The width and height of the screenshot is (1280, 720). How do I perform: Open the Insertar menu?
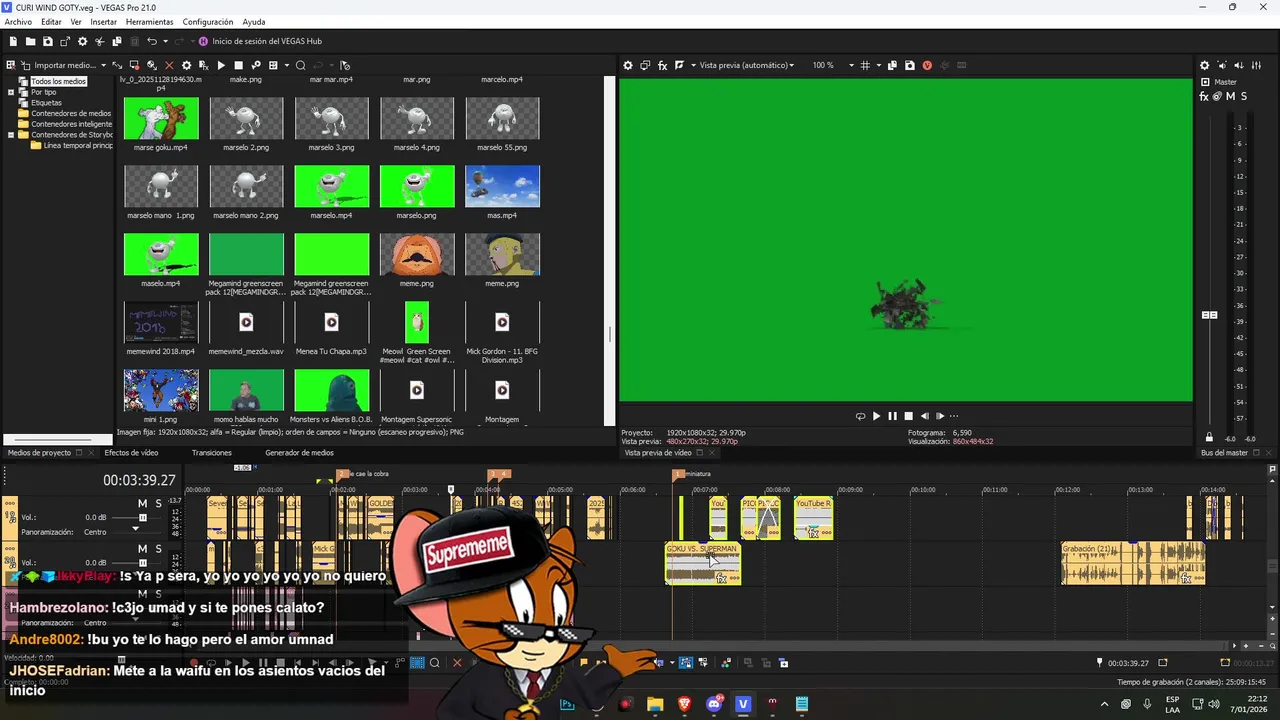click(x=103, y=22)
